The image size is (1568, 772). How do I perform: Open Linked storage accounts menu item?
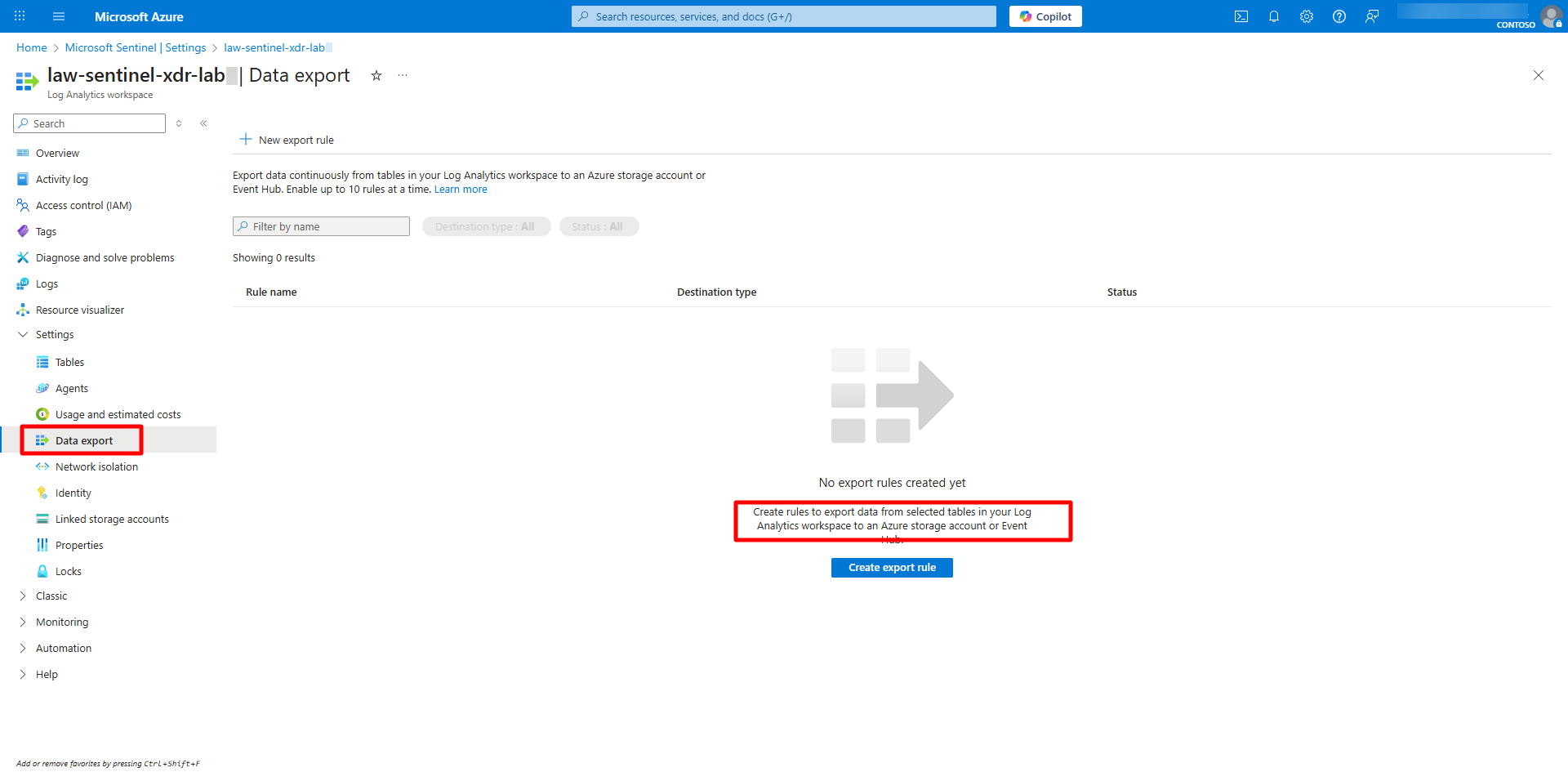112,519
